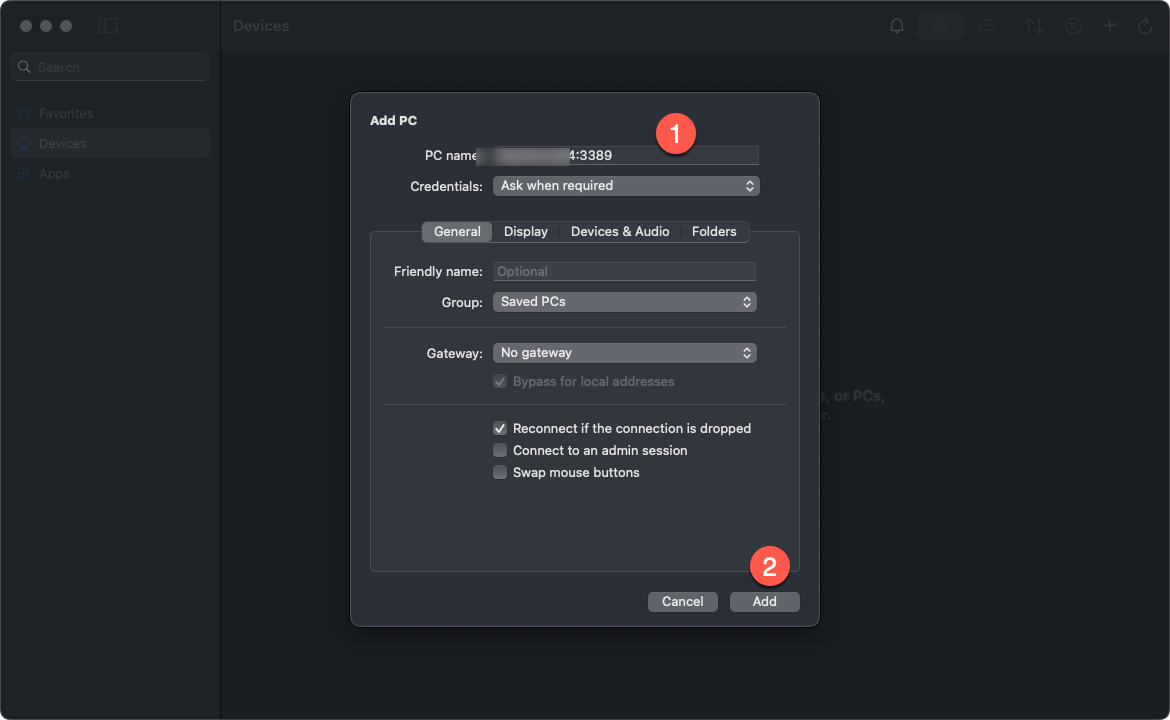Enable Connect to an admin session
The height and width of the screenshot is (720, 1170).
(x=500, y=450)
